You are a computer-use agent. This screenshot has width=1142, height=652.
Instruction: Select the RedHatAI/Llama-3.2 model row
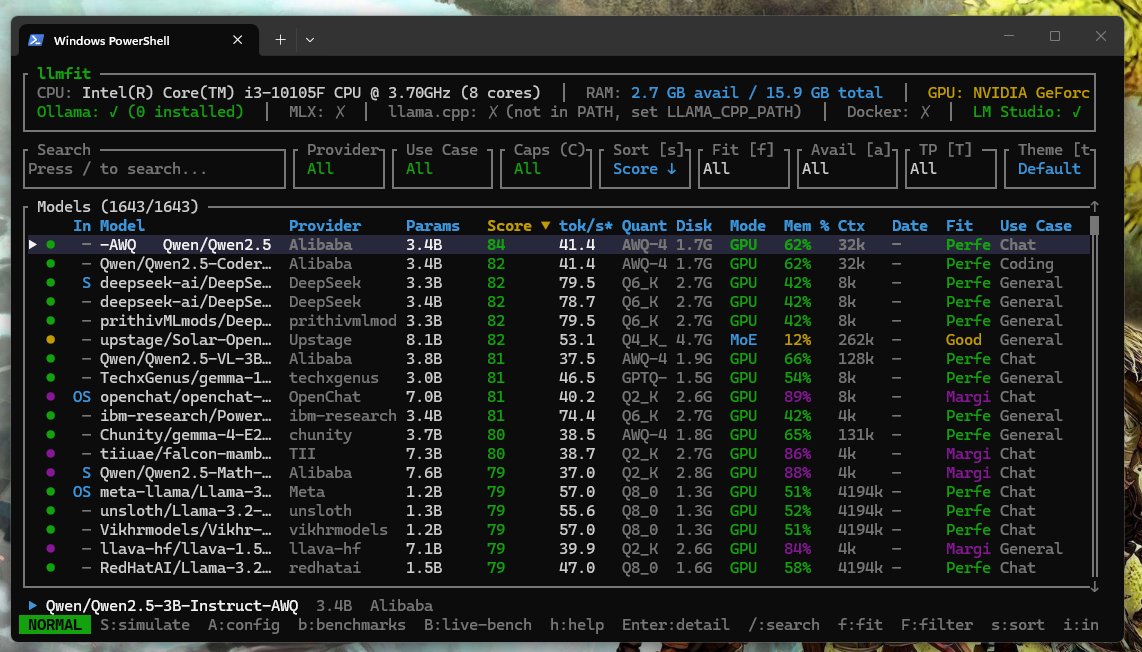[559, 567]
